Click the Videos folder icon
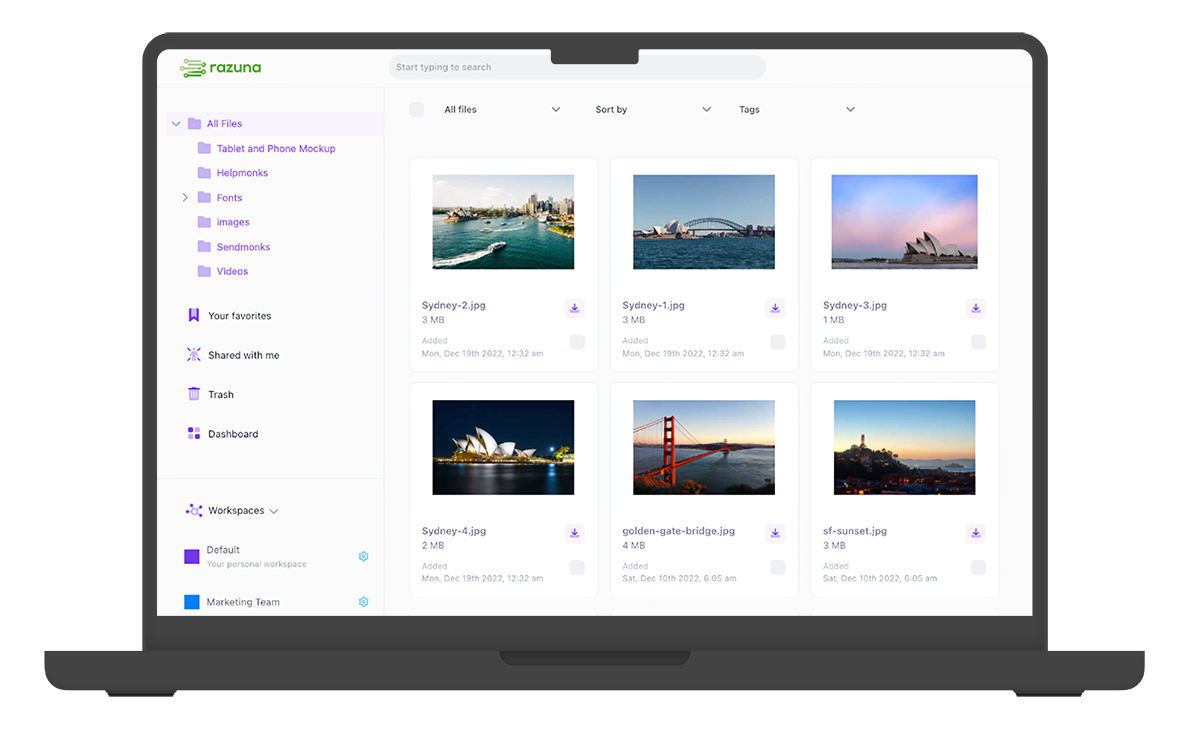 [204, 271]
